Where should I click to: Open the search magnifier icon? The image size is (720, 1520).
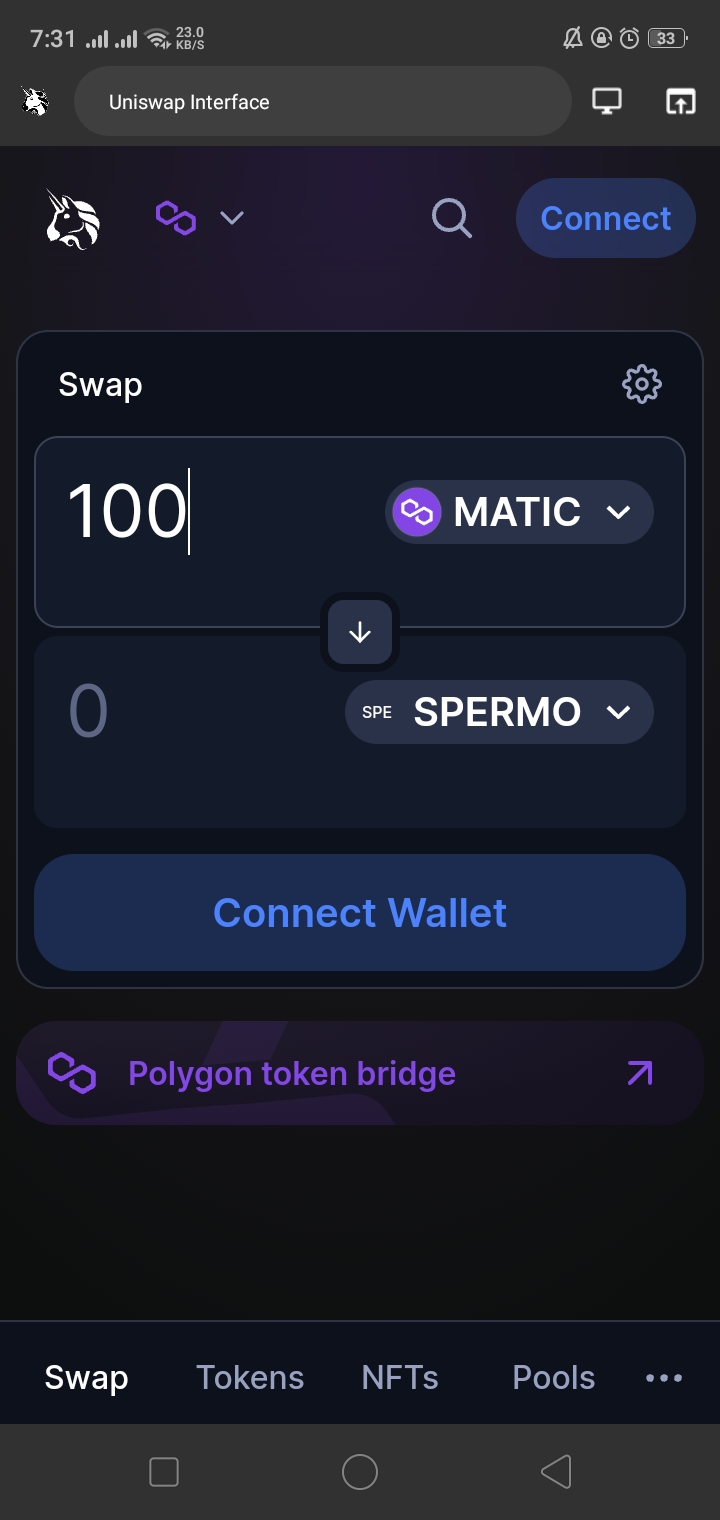[x=451, y=218]
